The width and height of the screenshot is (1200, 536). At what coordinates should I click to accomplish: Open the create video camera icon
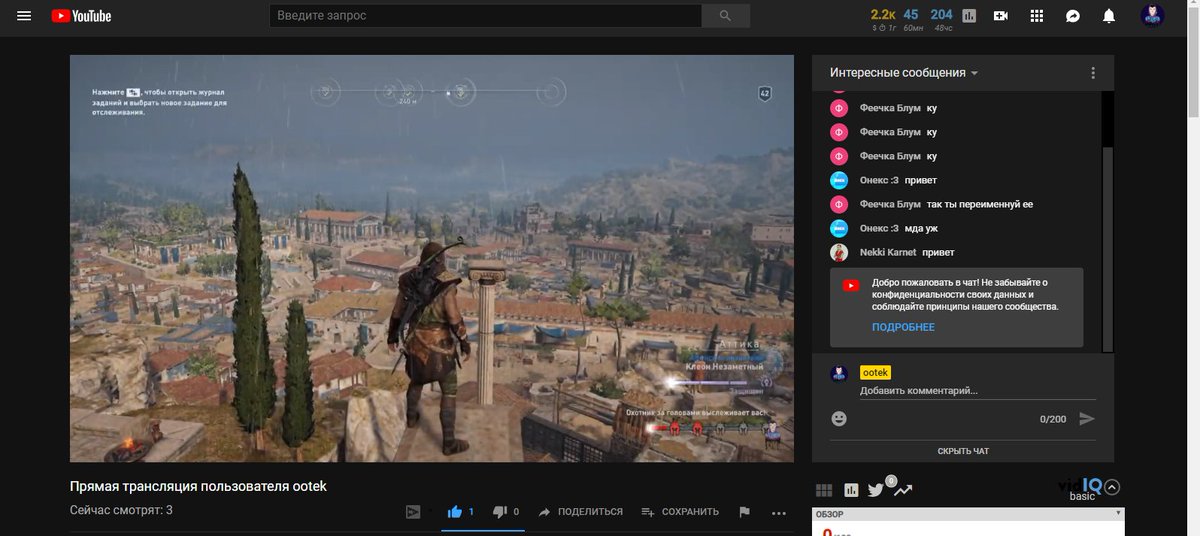click(1001, 16)
